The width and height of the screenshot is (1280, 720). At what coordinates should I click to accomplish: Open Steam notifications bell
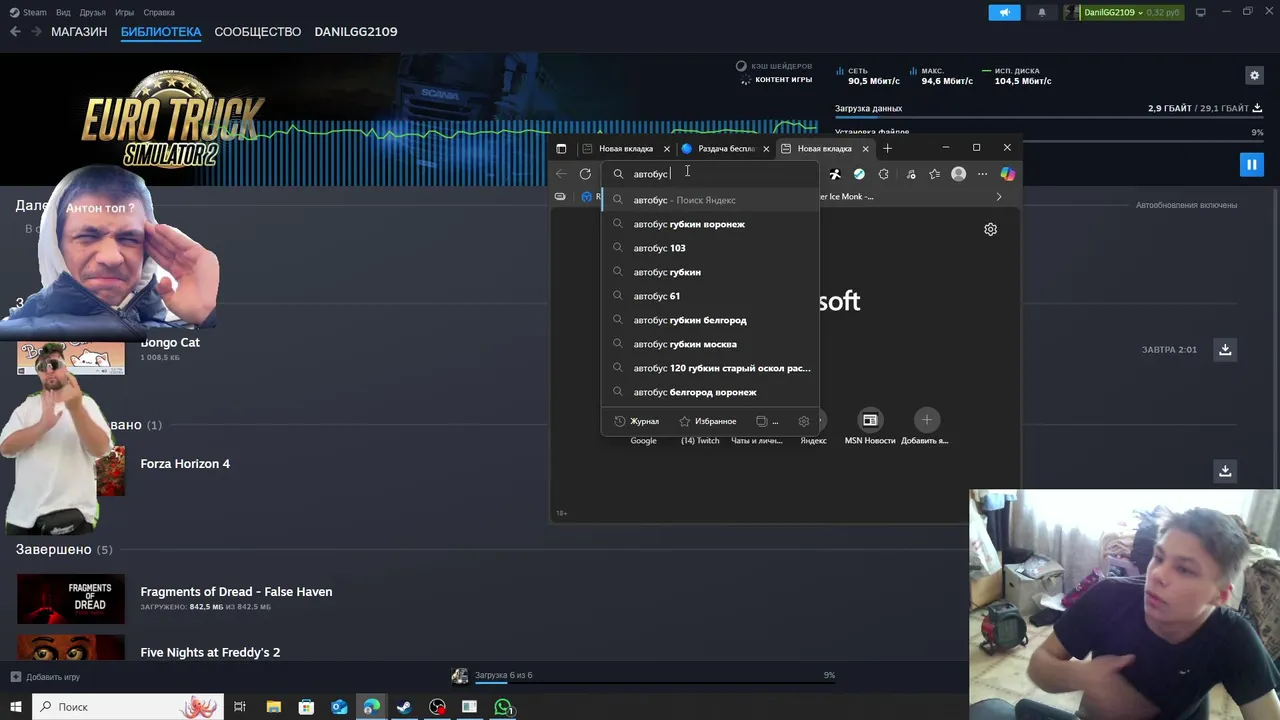(x=1041, y=12)
